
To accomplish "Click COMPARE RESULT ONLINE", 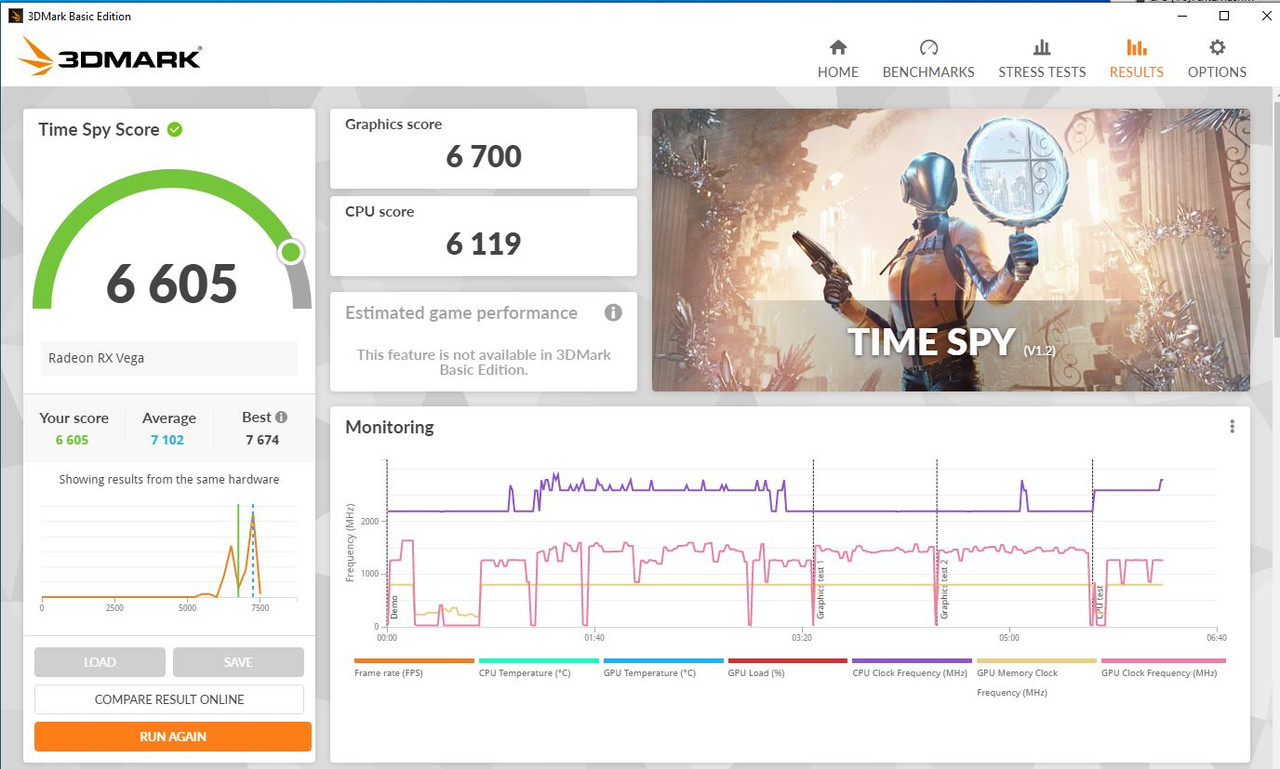I will (171, 699).
